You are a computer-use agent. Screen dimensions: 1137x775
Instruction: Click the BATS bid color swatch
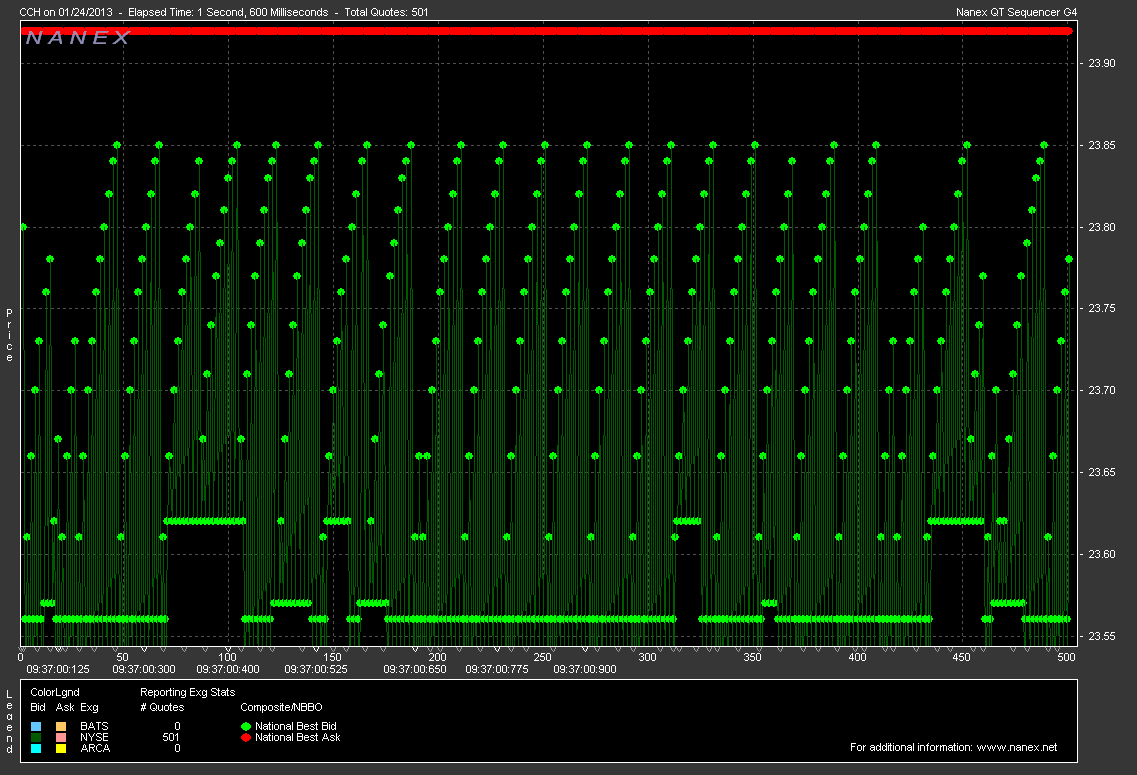click(x=36, y=726)
